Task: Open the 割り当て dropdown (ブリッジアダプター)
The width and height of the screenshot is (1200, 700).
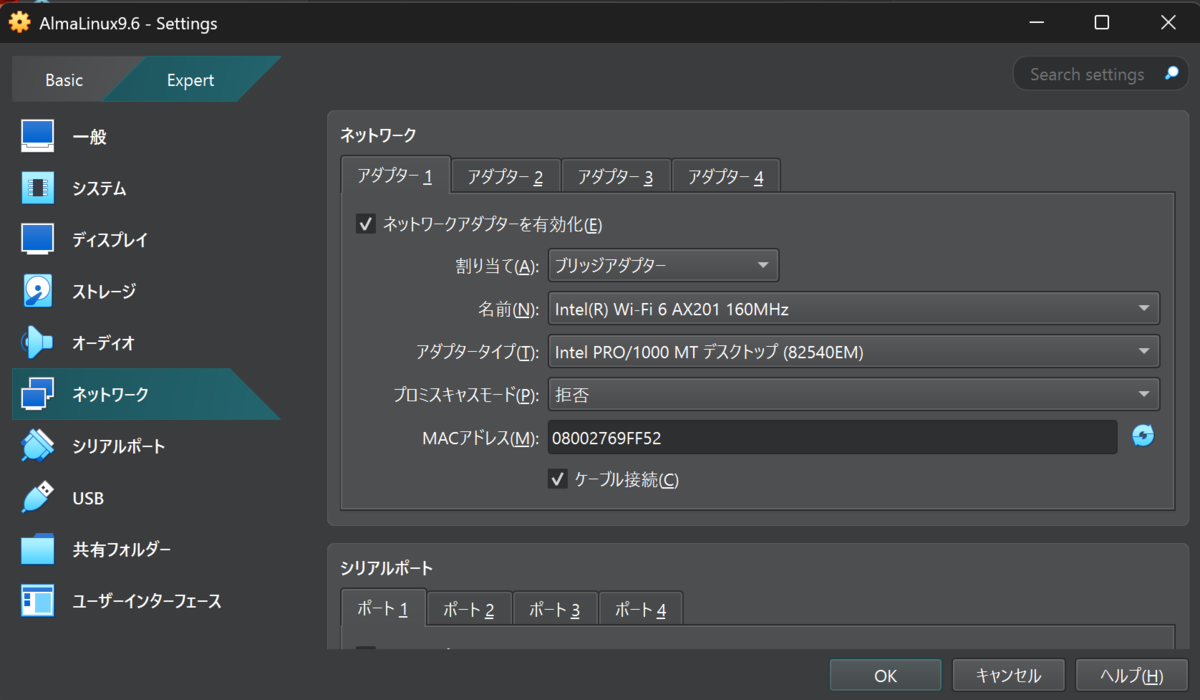Action: 663,266
